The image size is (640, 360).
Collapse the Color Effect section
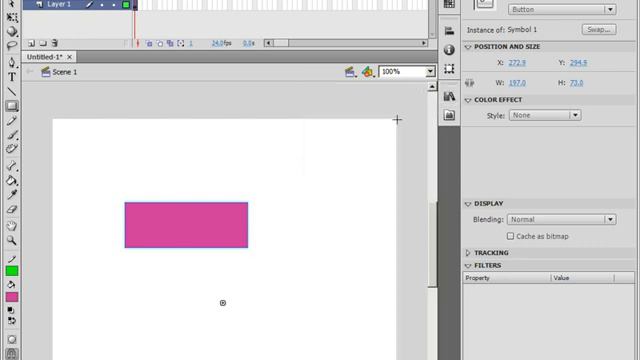click(468, 100)
